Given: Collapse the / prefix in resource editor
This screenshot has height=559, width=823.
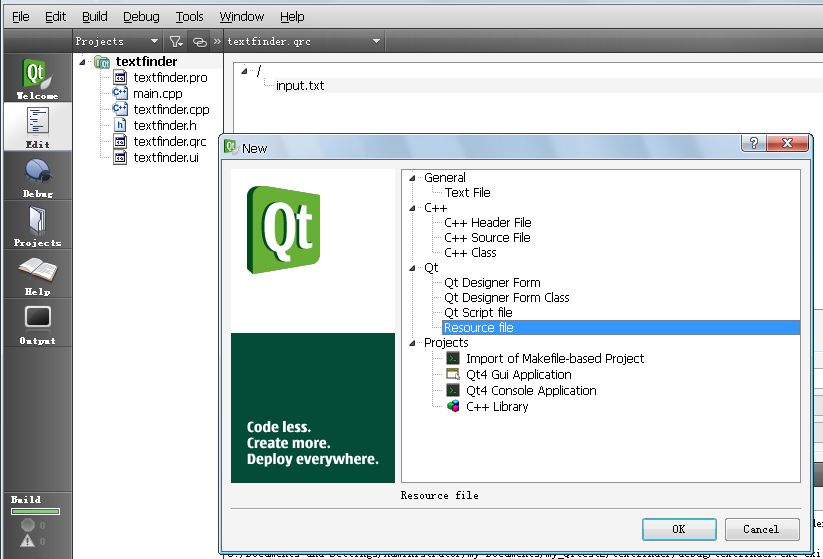Looking at the screenshot, I should (244, 71).
